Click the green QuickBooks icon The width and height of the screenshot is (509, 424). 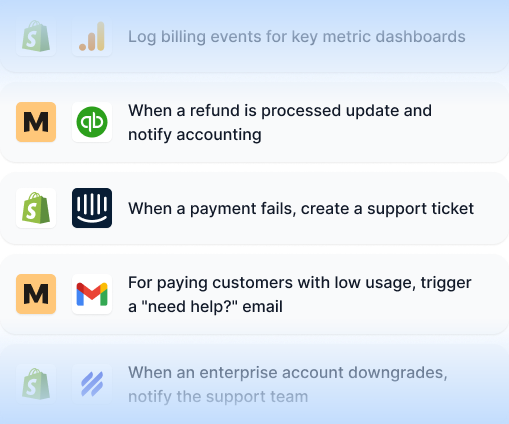pos(92,122)
